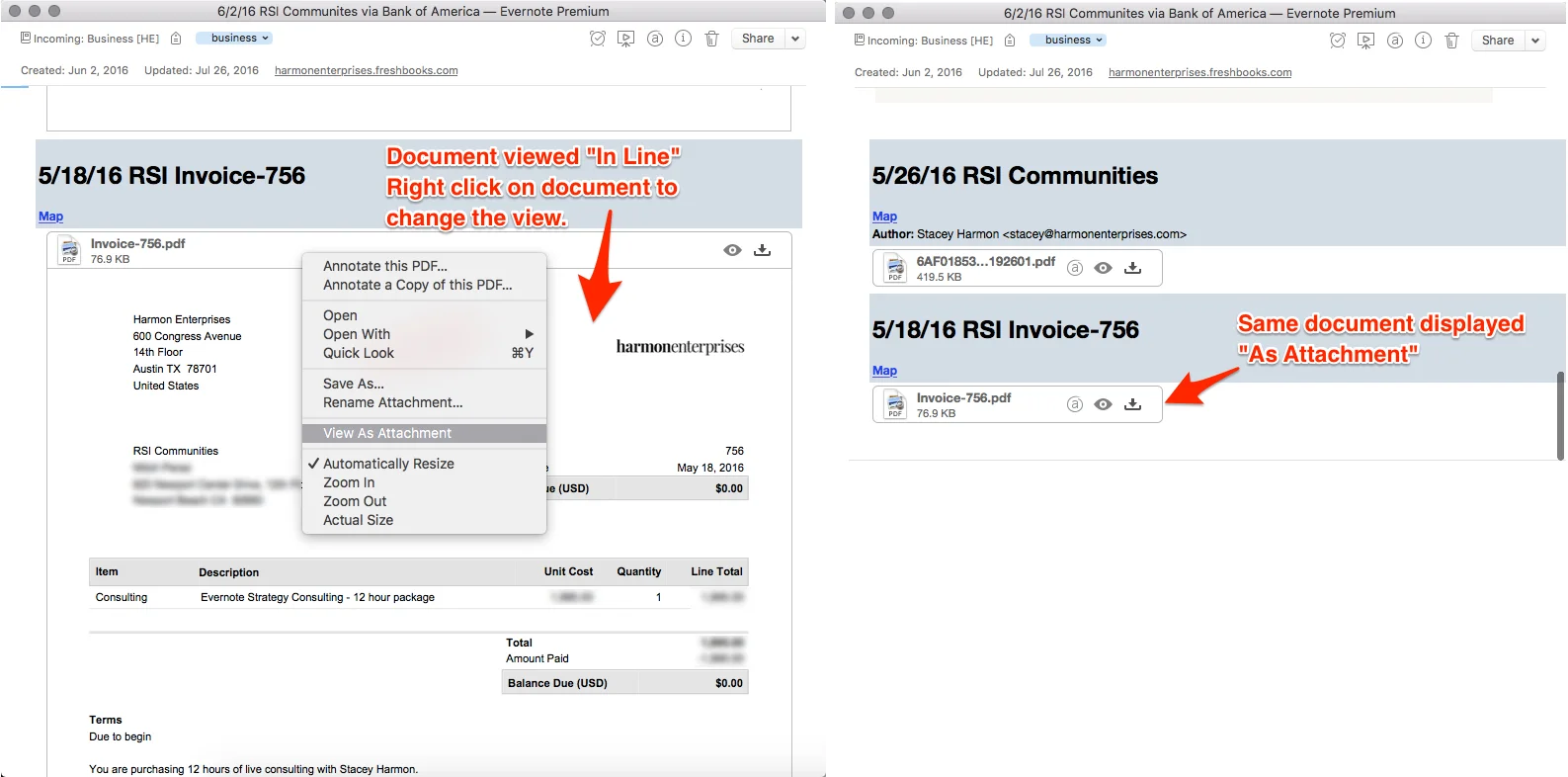1568x777 pixels.
Task: Click the notebook lock icon in left window
Action: [176, 39]
